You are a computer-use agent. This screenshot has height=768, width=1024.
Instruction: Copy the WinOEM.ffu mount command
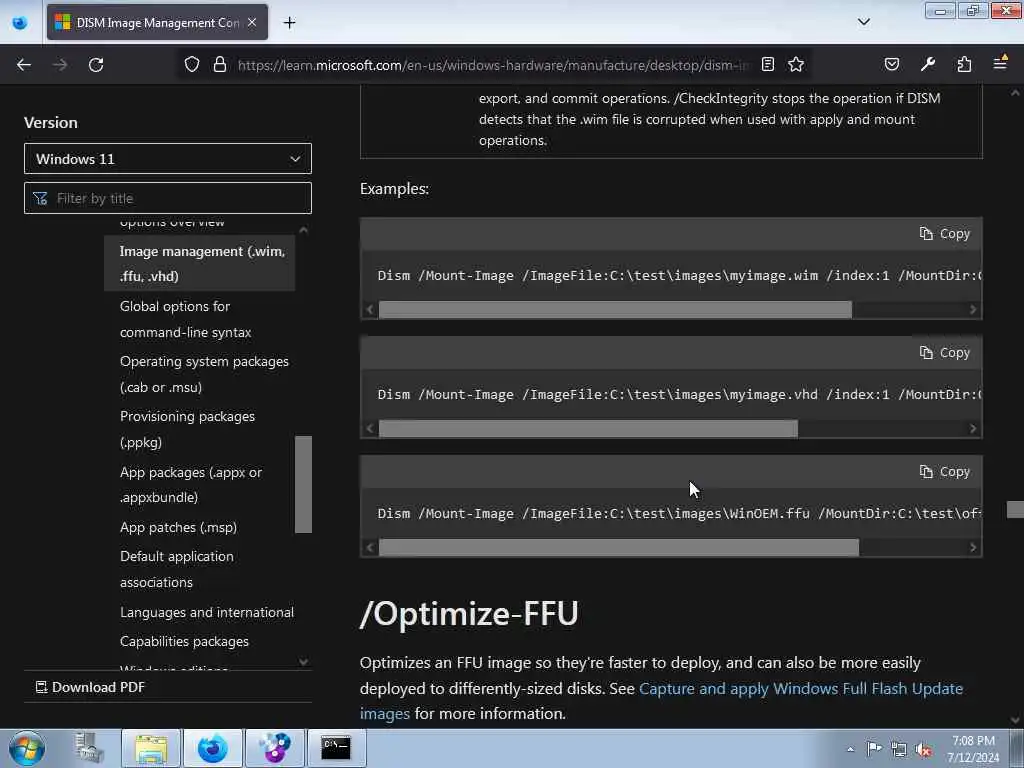[x=944, y=472]
